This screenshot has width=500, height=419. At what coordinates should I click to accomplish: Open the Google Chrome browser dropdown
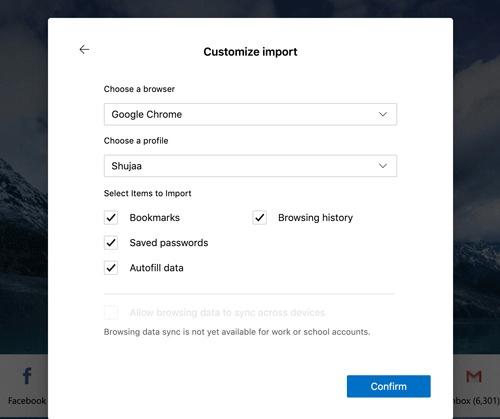pos(250,114)
